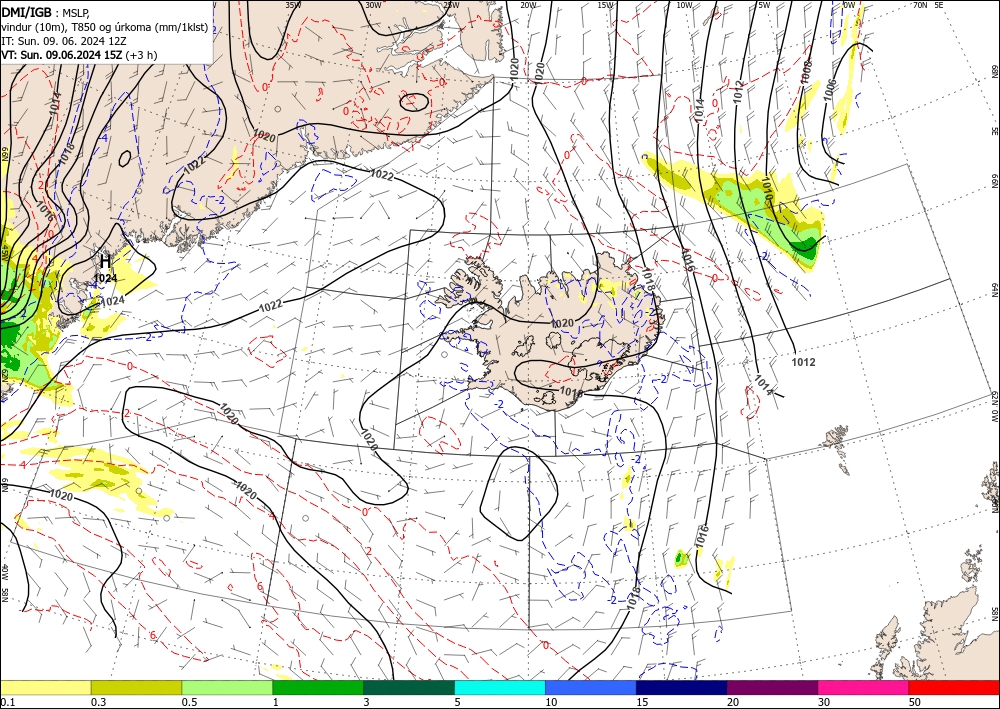Select the purple 20–30 mm legend swatch
This screenshot has height=709, width=1000.
tap(772, 687)
